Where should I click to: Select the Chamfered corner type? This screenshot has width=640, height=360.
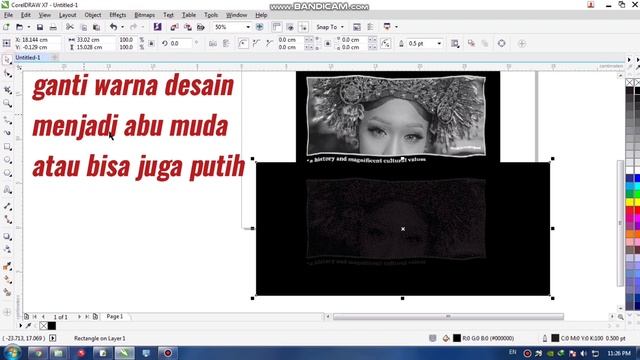click(x=269, y=43)
